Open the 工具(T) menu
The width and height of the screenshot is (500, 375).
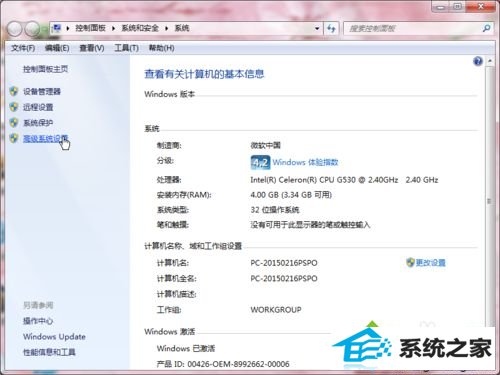point(126,48)
